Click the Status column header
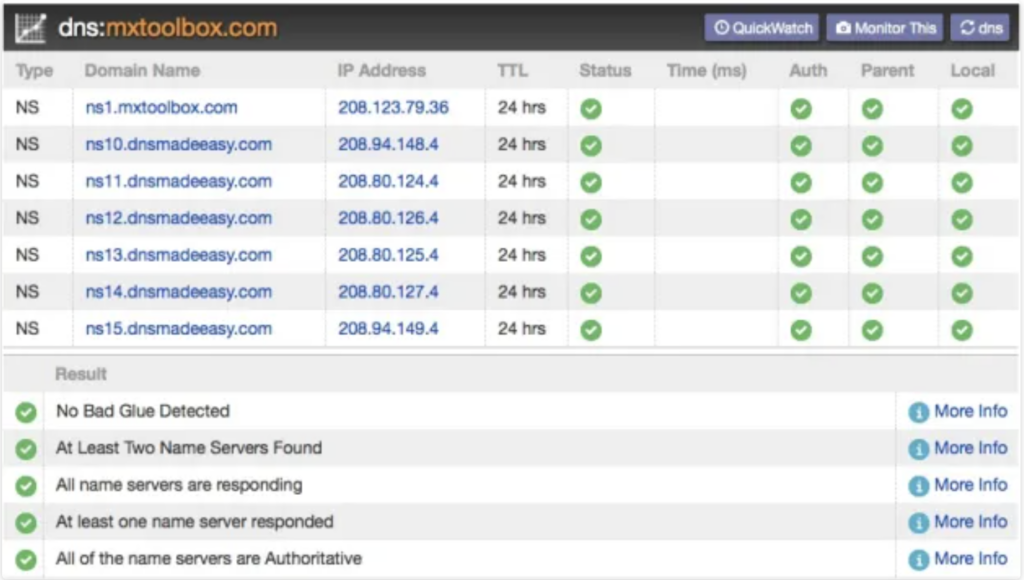The image size is (1024, 580). [605, 71]
